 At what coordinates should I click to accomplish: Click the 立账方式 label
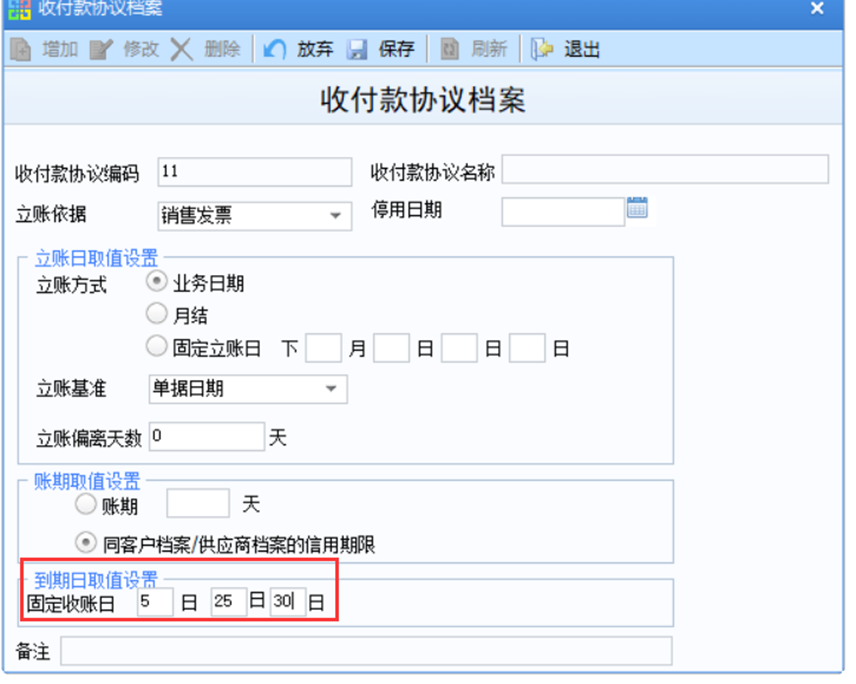[x=71, y=286]
